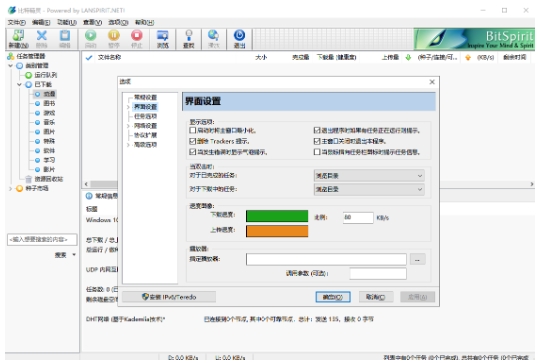Click the ... browse button for player path
The image size is (538, 363).
(x=417, y=260)
